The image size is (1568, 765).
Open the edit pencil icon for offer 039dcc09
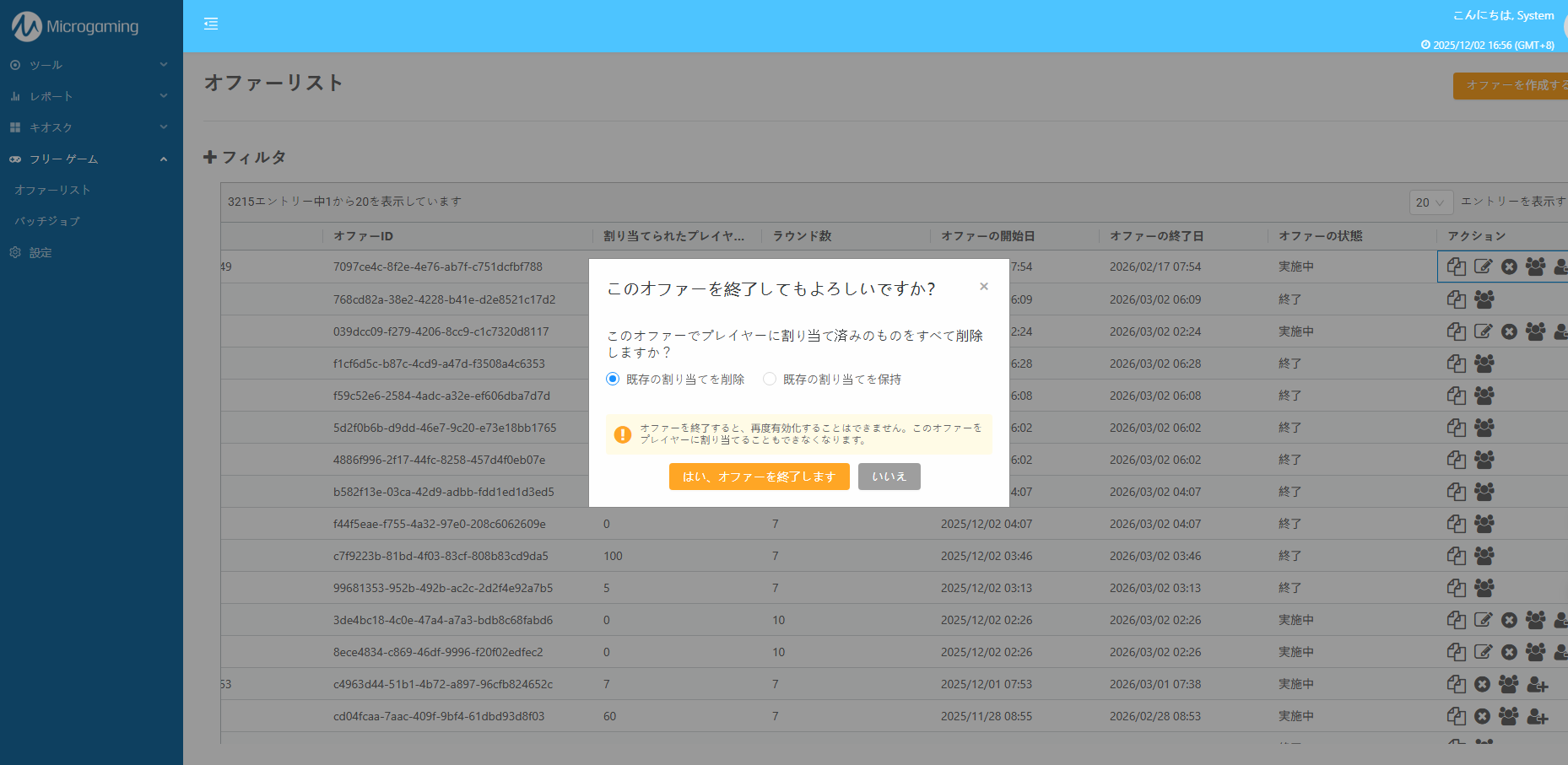pos(1483,331)
